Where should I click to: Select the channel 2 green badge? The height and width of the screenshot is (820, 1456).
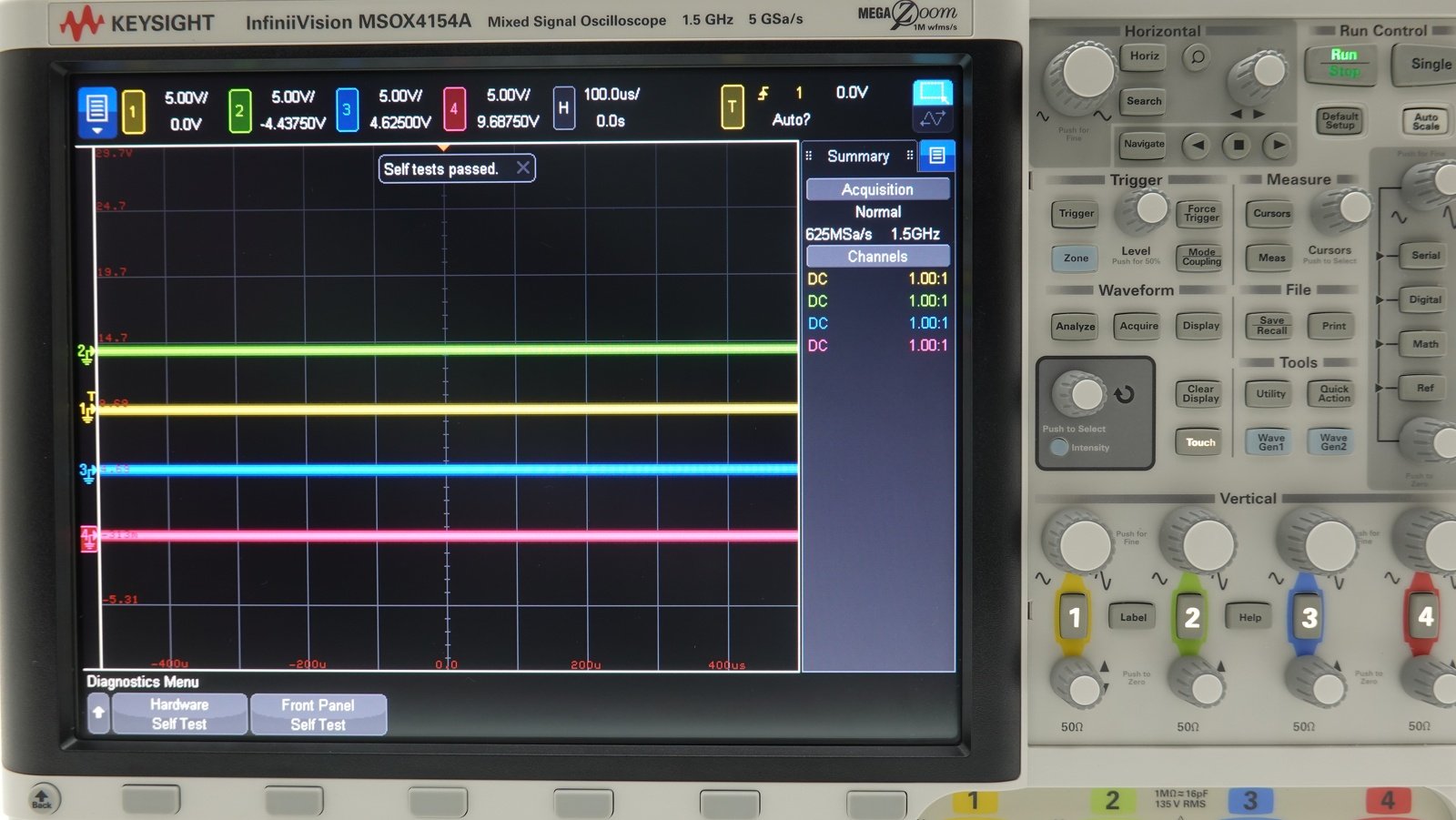(x=239, y=111)
